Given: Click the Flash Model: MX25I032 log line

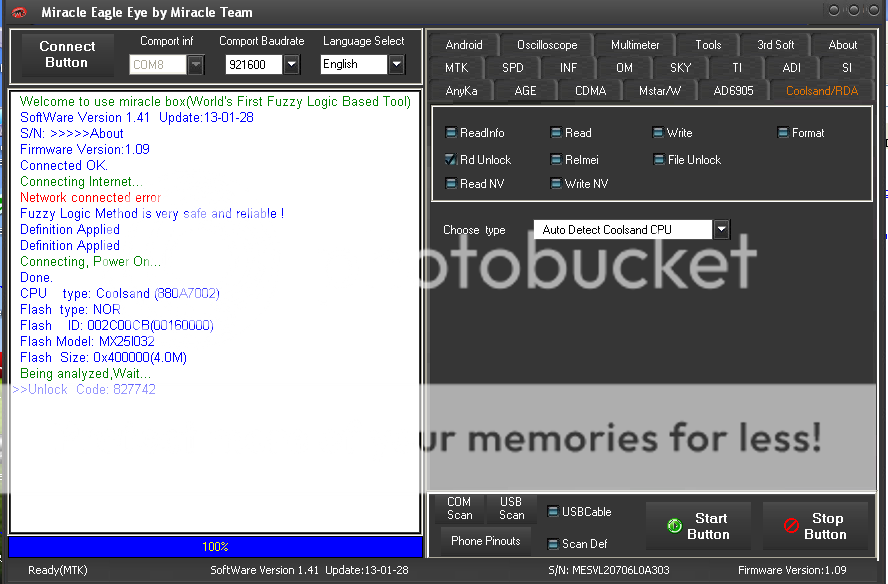Looking at the screenshot, I should tap(87, 342).
